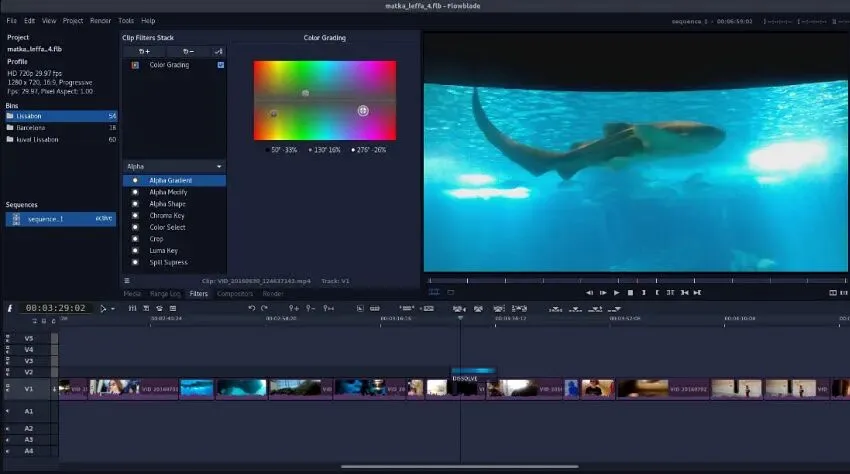Open the Help menu
850x474 pixels.
click(148, 21)
